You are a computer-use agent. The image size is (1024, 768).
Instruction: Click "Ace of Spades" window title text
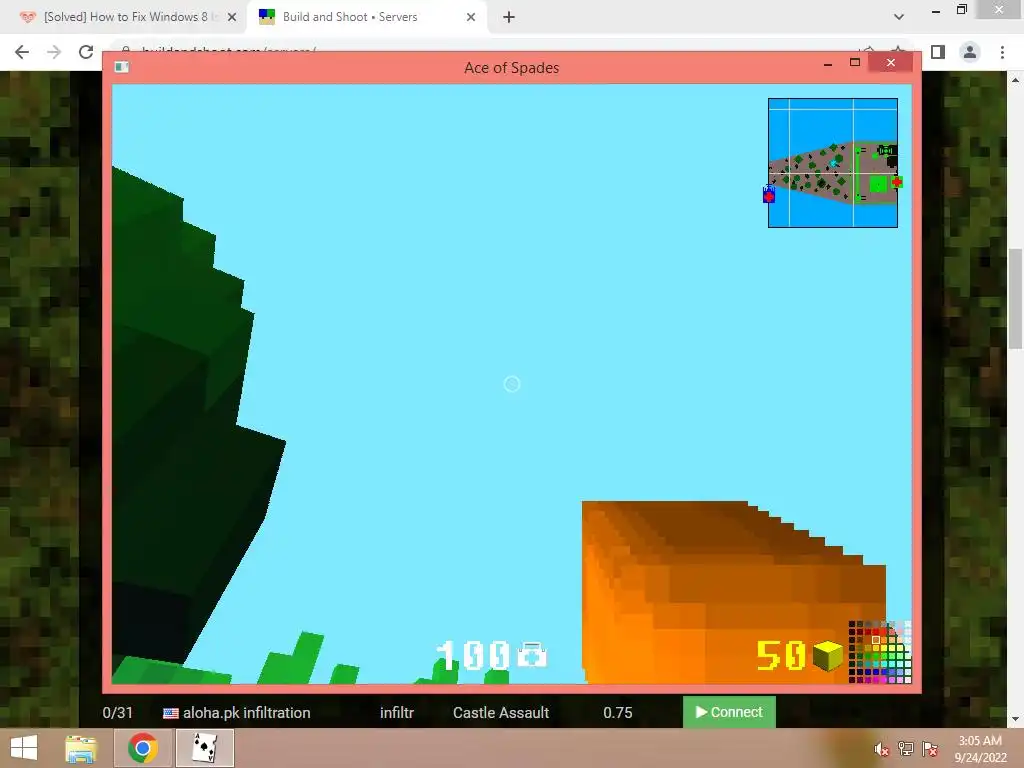pyautogui.click(x=511, y=67)
